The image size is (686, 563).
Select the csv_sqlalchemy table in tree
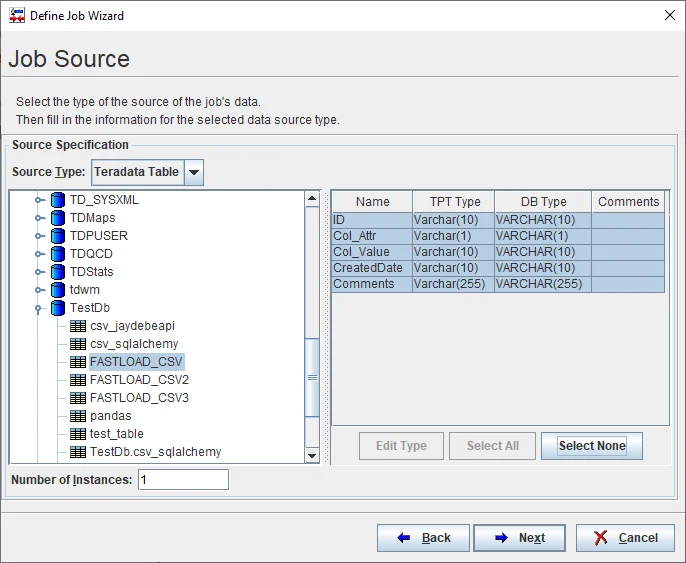133,344
